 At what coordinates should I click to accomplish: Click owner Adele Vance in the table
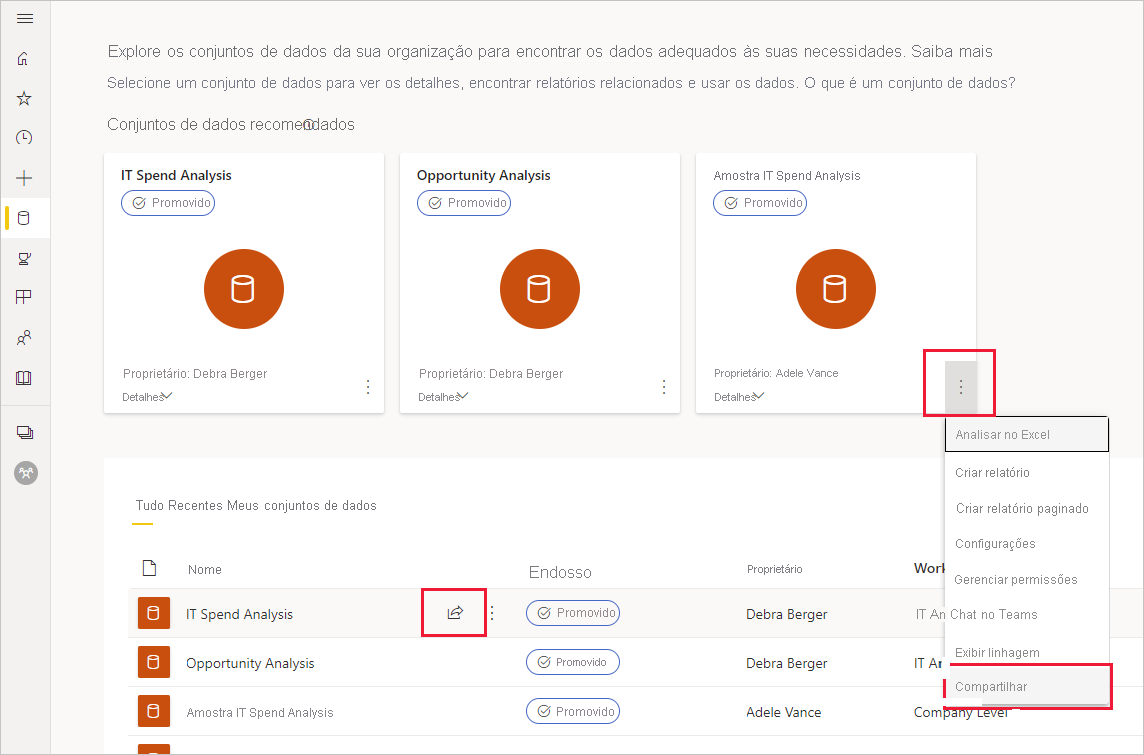pos(784,713)
